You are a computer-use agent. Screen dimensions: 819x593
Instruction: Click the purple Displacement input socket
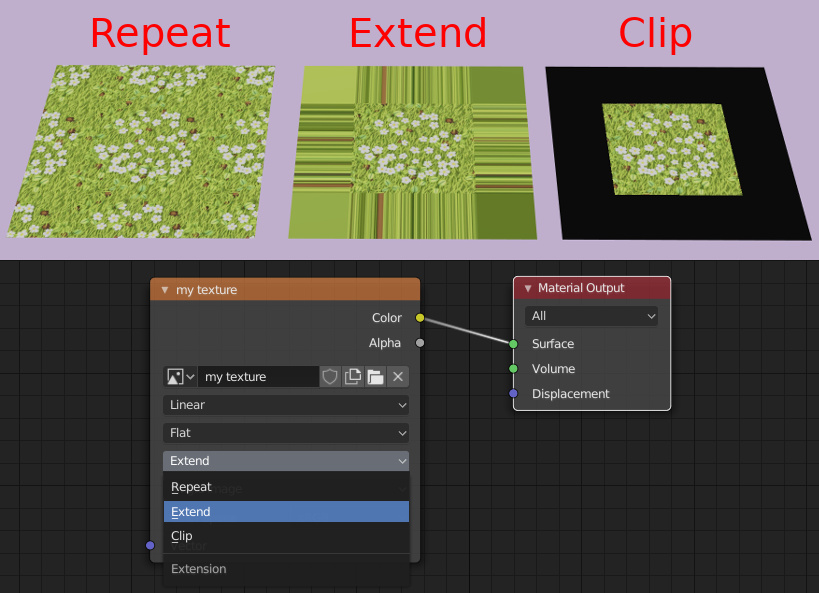513,393
